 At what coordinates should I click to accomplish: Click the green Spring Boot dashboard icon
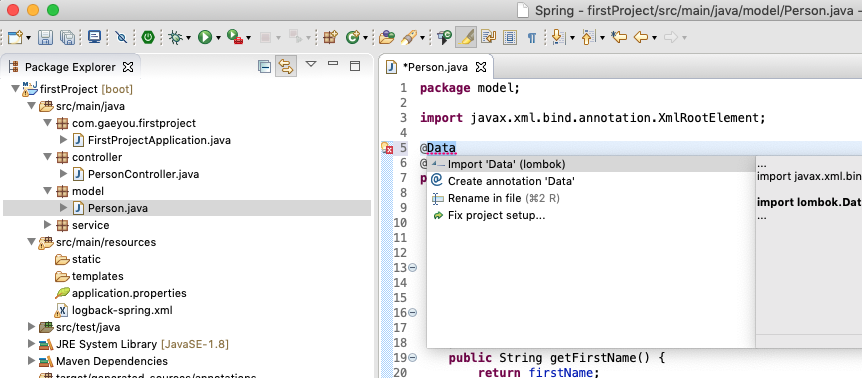(x=148, y=37)
